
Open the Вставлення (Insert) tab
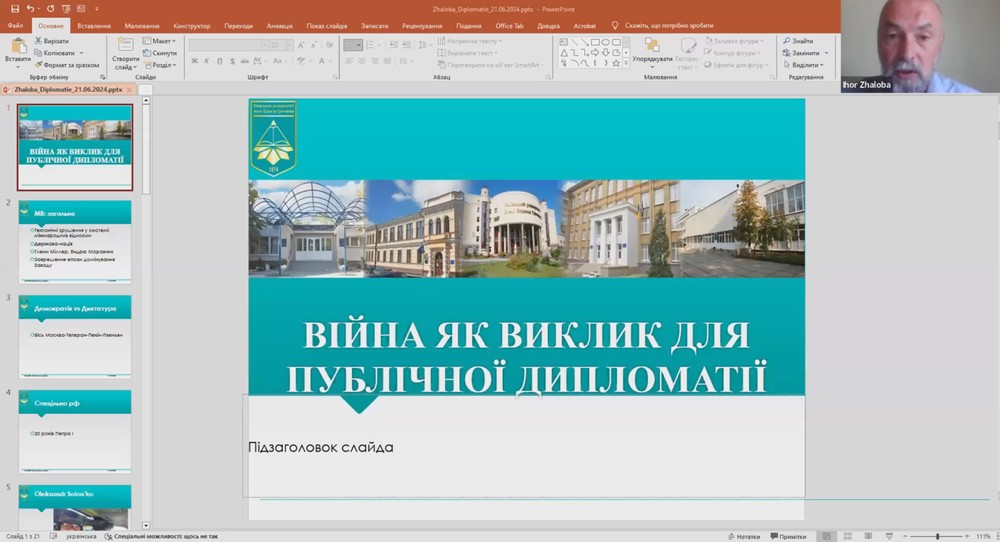[x=94, y=26]
